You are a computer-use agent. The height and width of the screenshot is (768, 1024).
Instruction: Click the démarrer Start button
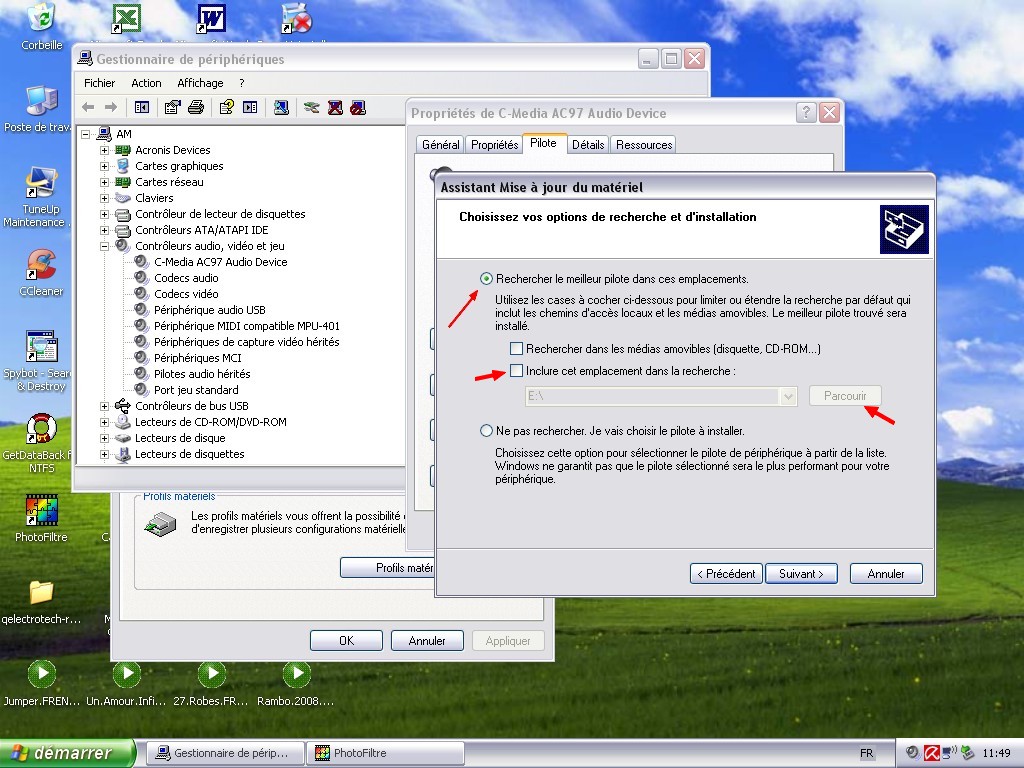[x=67, y=753]
